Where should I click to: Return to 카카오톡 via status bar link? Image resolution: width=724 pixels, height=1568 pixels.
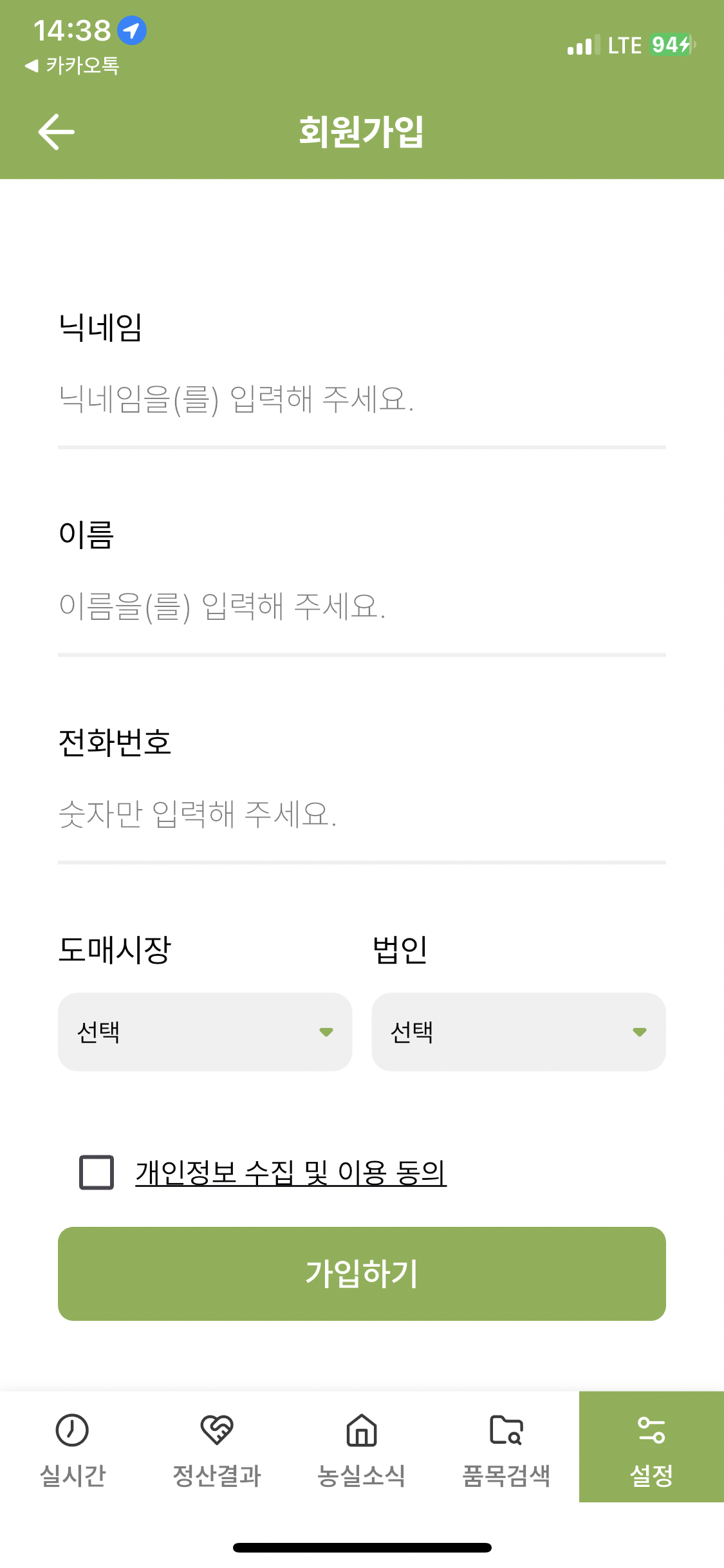tap(72, 66)
